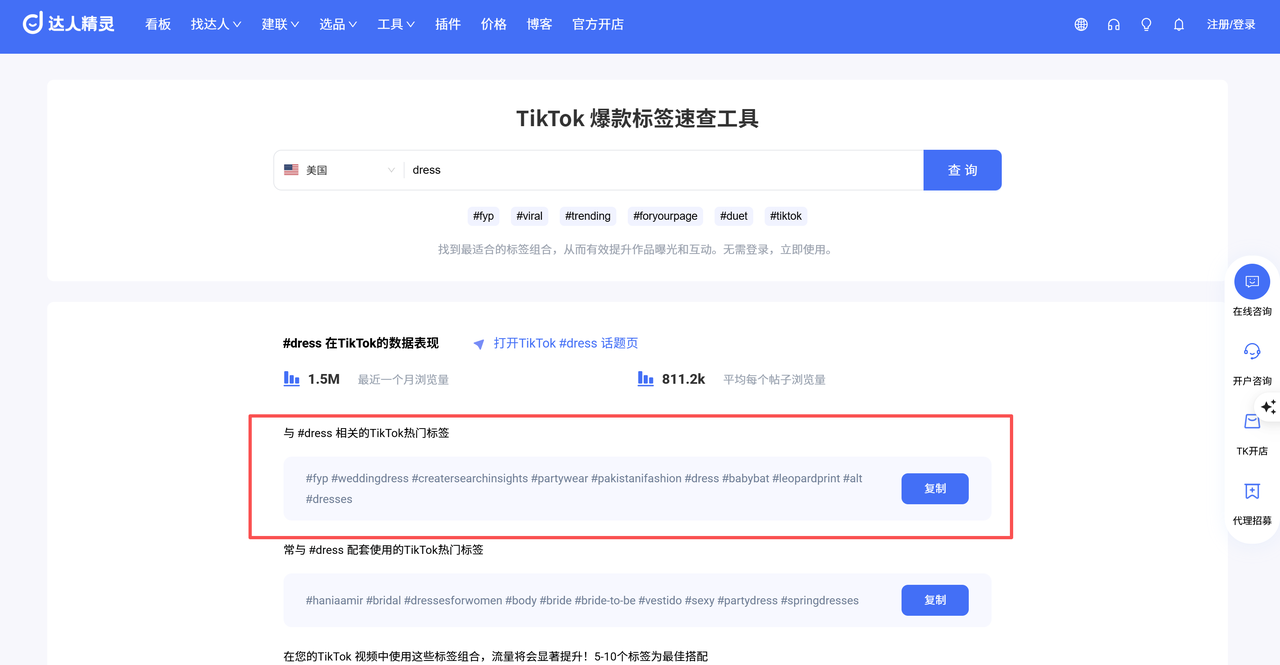Click the headset customer service icon
The image size is (1280, 665).
click(x=1113, y=25)
